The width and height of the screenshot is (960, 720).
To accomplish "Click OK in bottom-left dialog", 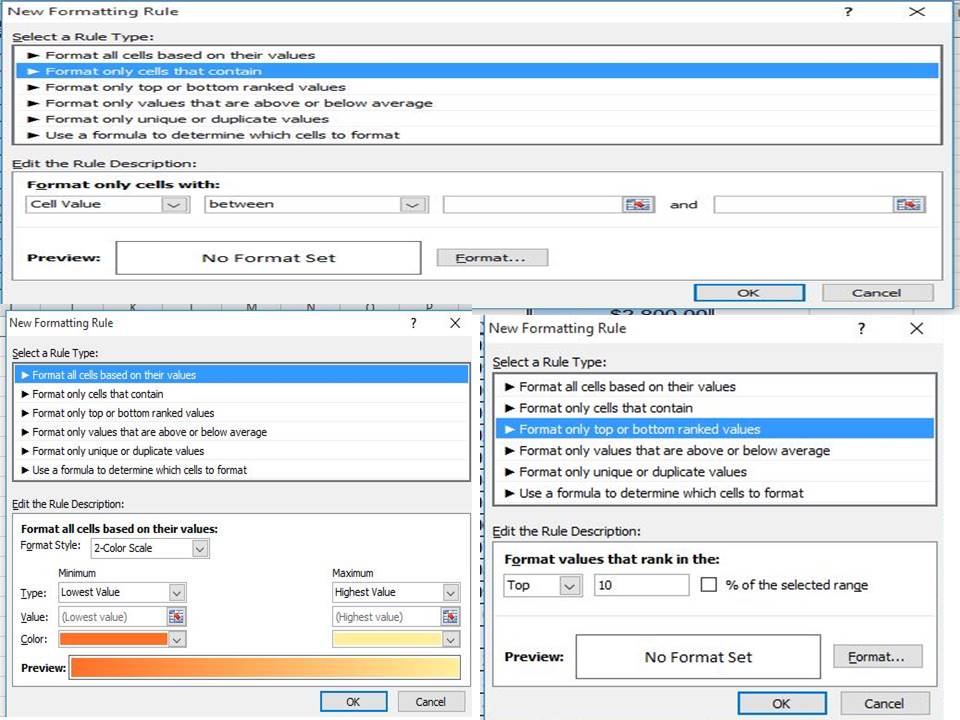I will (353, 702).
